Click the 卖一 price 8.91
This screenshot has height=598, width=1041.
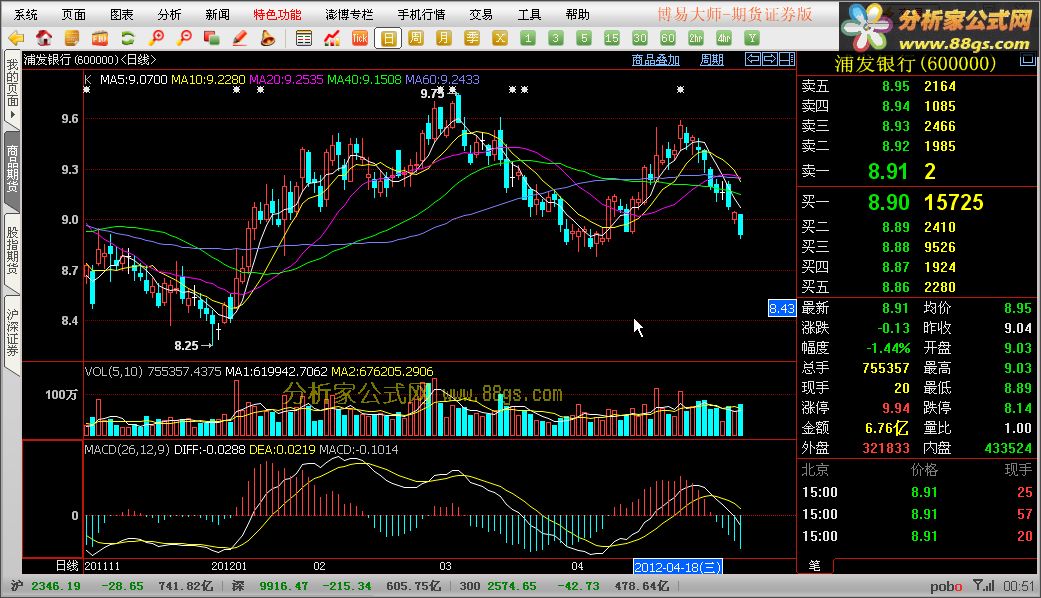pyautogui.click(x=888, y=171)
